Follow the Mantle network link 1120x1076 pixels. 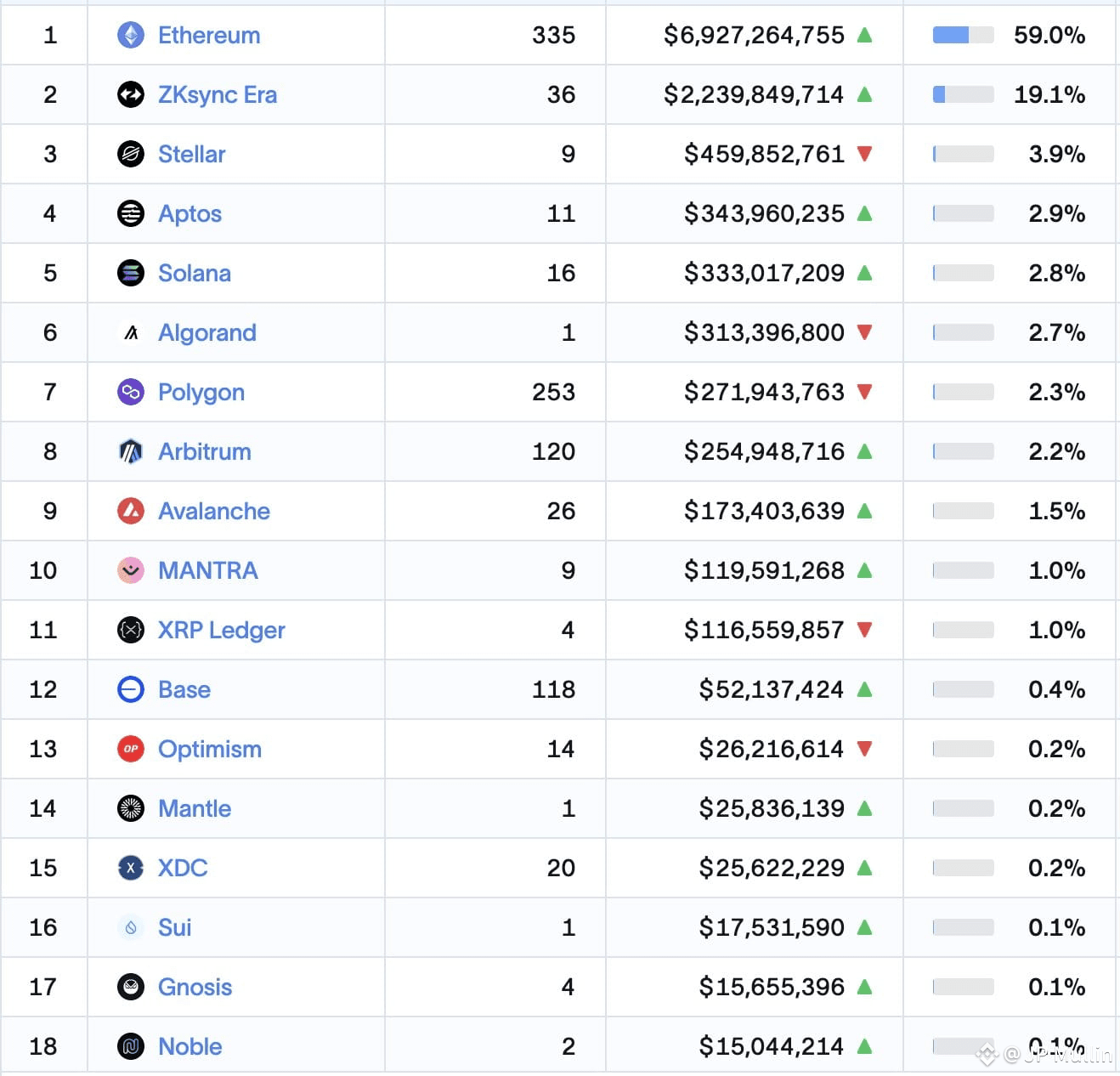click(195, 808)
